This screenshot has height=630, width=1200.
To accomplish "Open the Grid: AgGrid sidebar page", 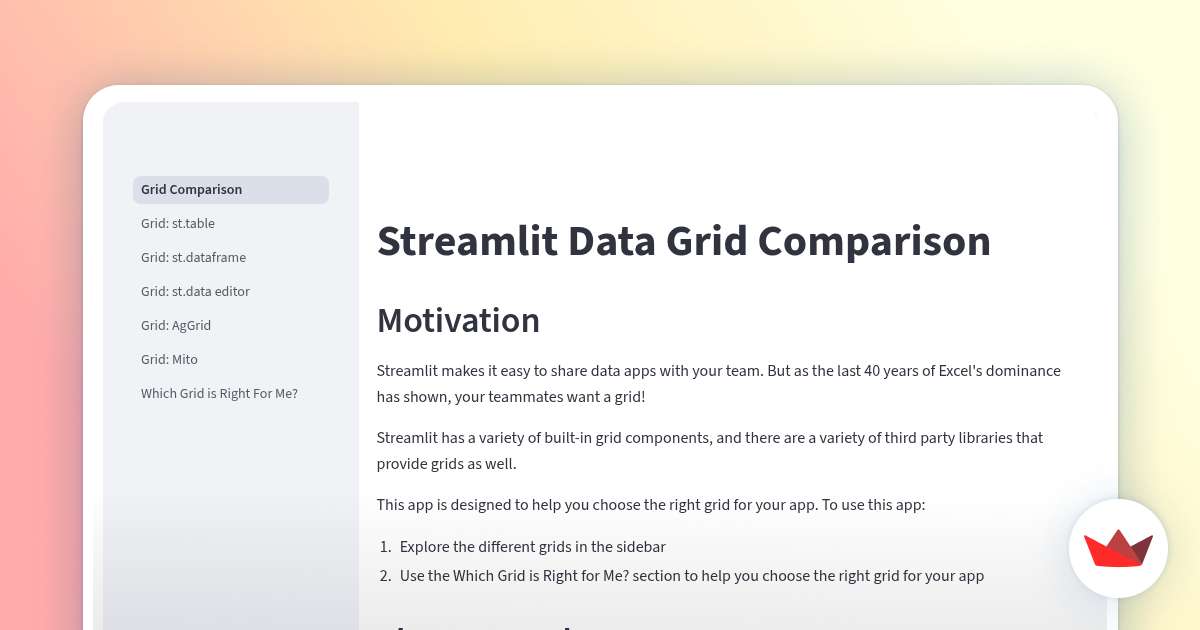I will [176, 325].
